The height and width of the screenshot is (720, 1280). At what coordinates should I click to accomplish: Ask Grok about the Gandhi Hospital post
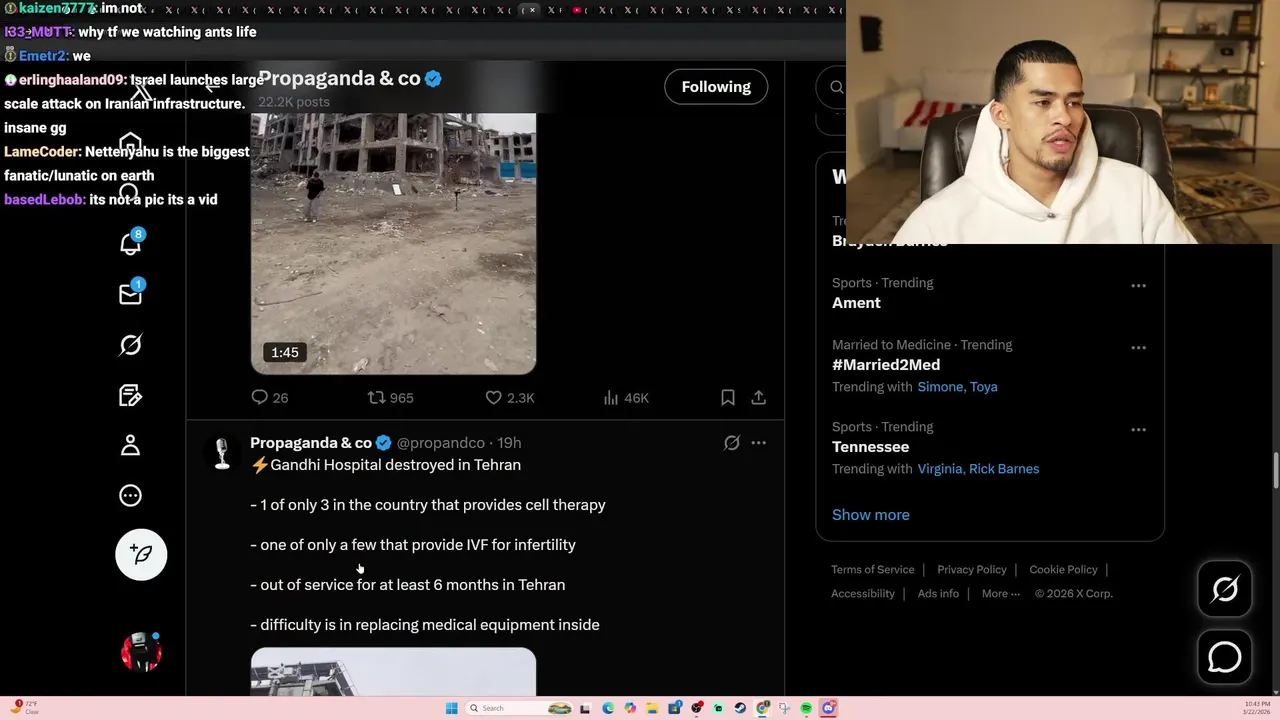(x=732, y=442)
